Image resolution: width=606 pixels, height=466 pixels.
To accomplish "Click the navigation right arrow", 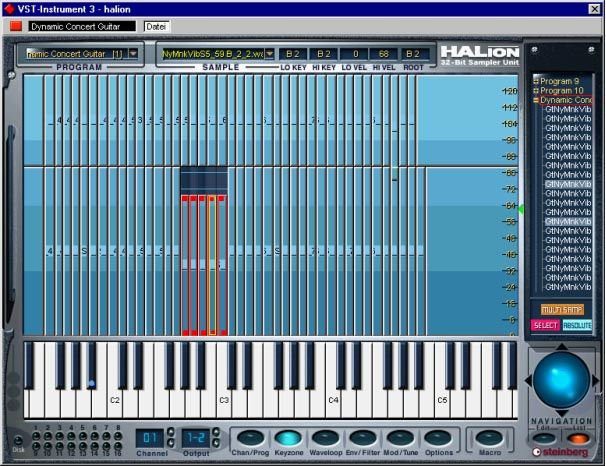I will coord(595,380).
